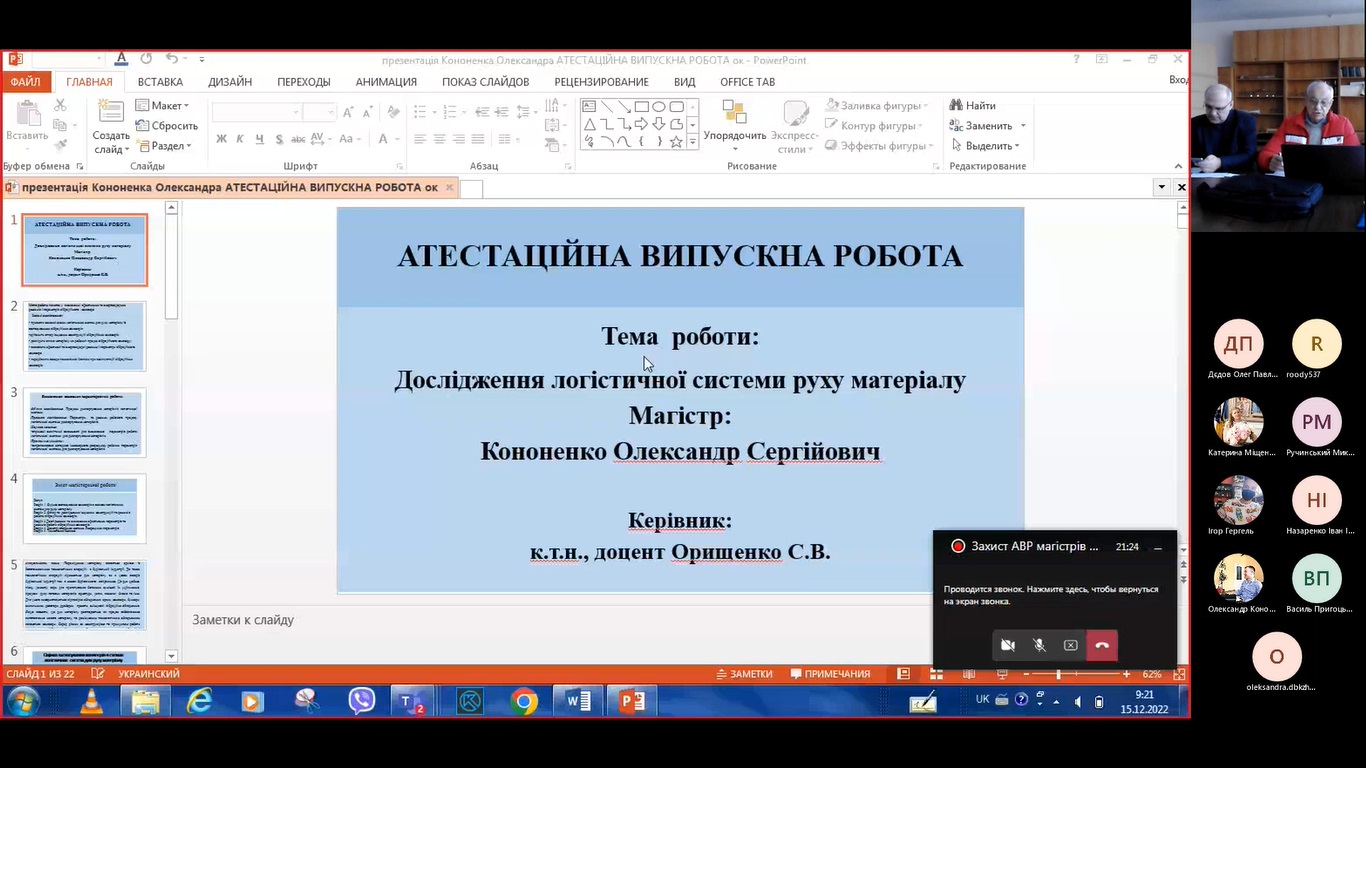The height and width of the screenshot is (870, 1366).
Task: Switch to the OFFICE TAB ribbon tab
Action: point(747,82)
